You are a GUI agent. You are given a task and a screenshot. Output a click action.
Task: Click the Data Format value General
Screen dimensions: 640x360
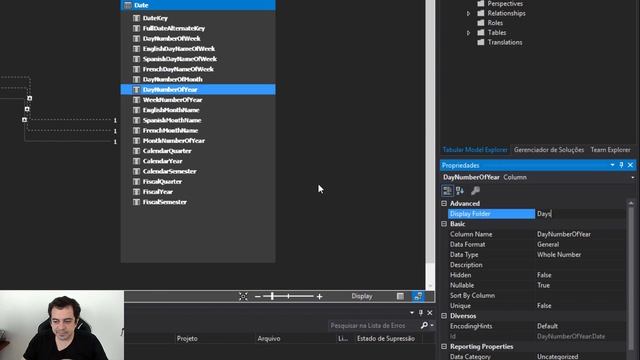(548, 244)
